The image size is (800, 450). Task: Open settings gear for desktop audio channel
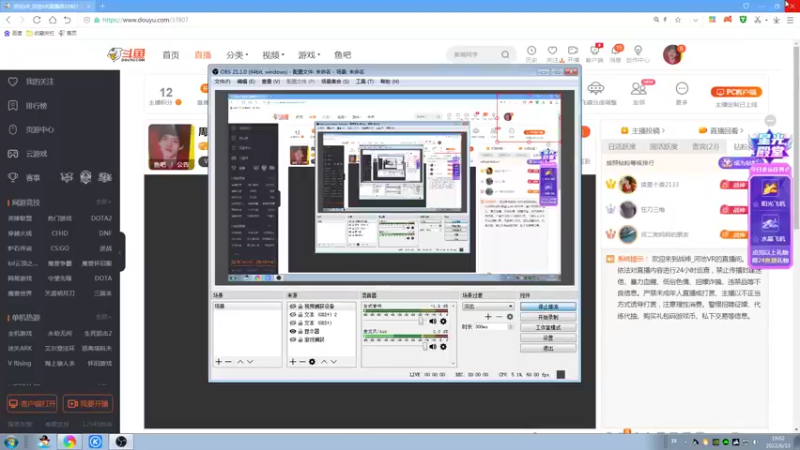point(443,321)
